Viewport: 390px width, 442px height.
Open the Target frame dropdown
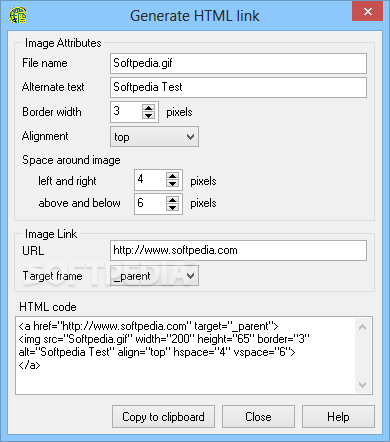pos(154,276)
